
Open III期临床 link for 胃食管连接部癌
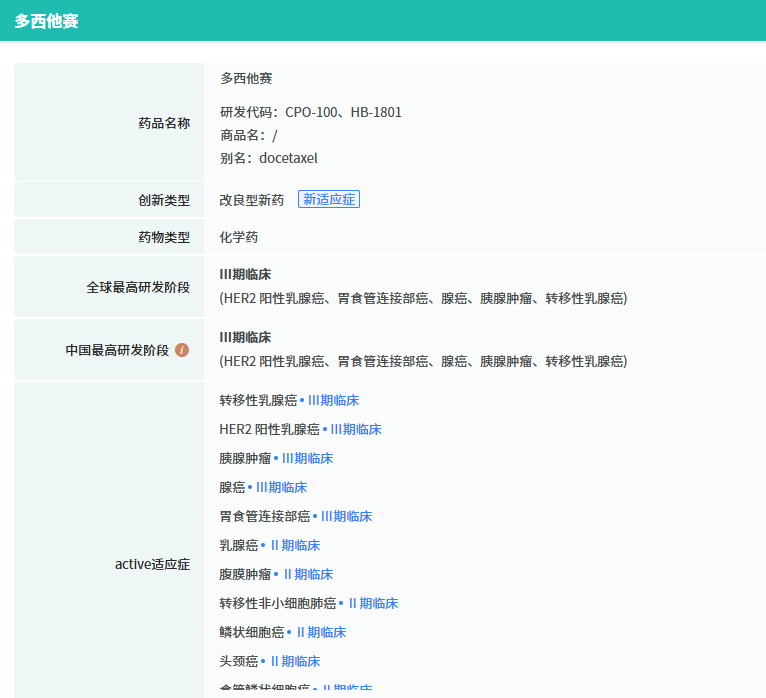pos(346,516)
